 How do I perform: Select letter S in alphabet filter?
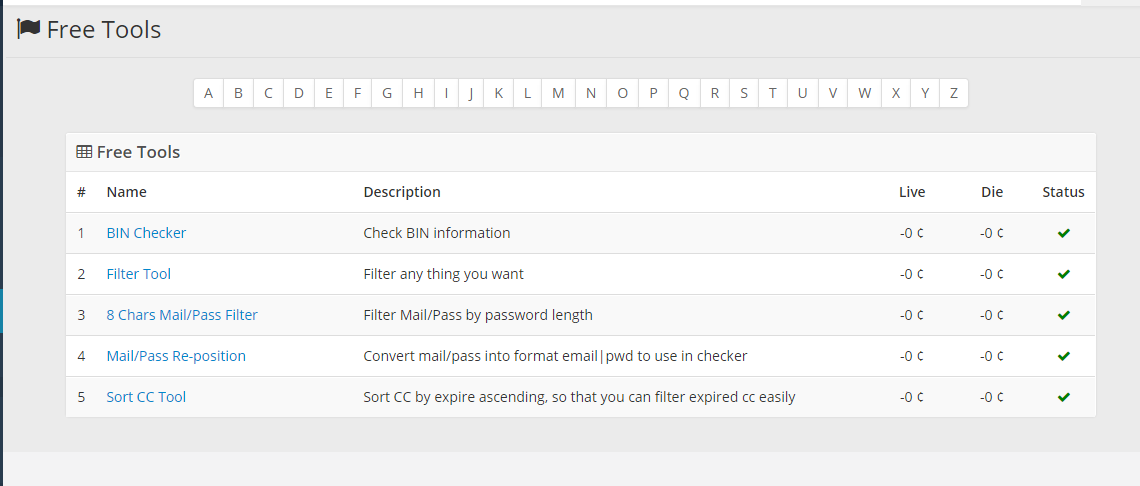744,93
